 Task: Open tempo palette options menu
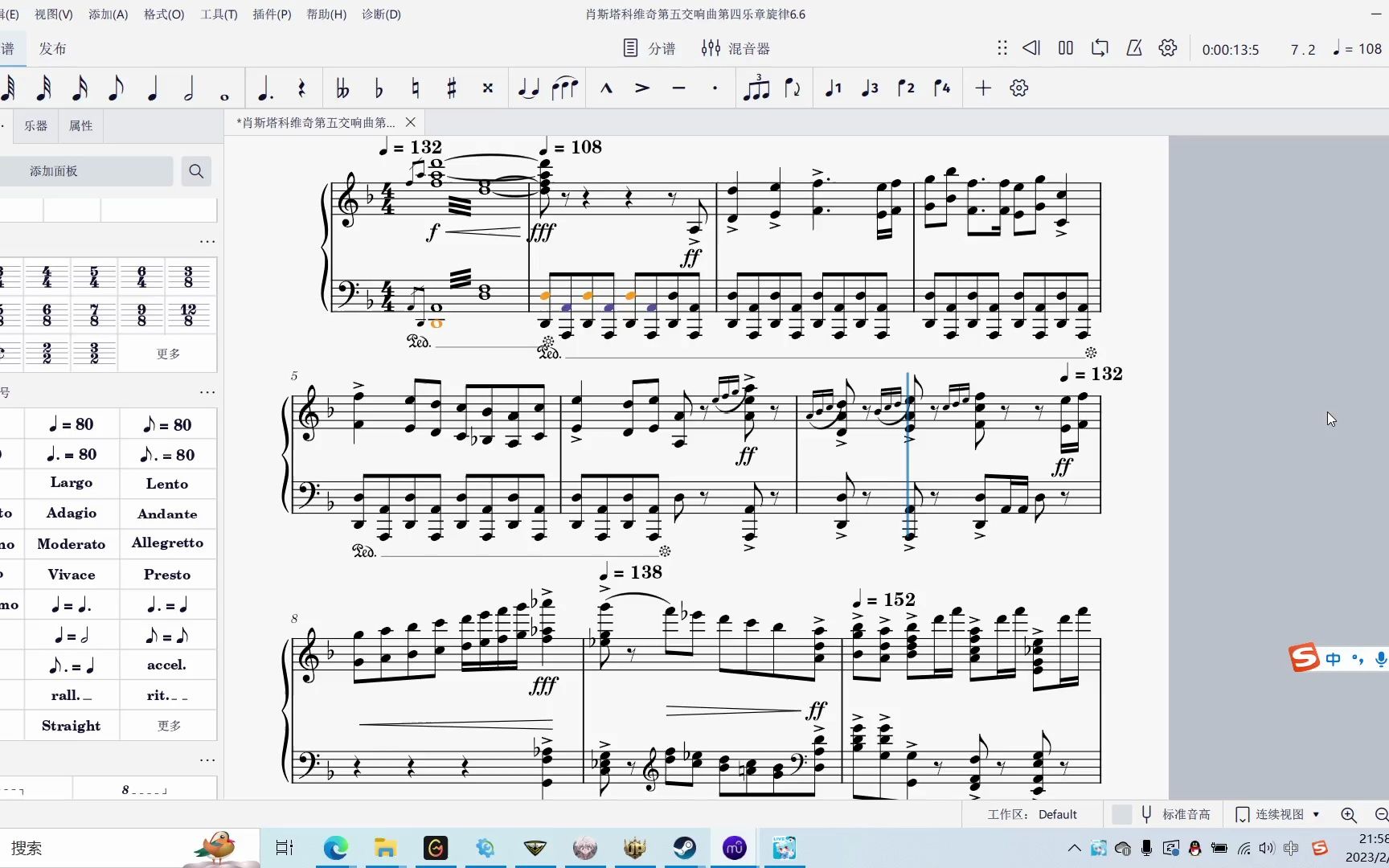(207, 392)
